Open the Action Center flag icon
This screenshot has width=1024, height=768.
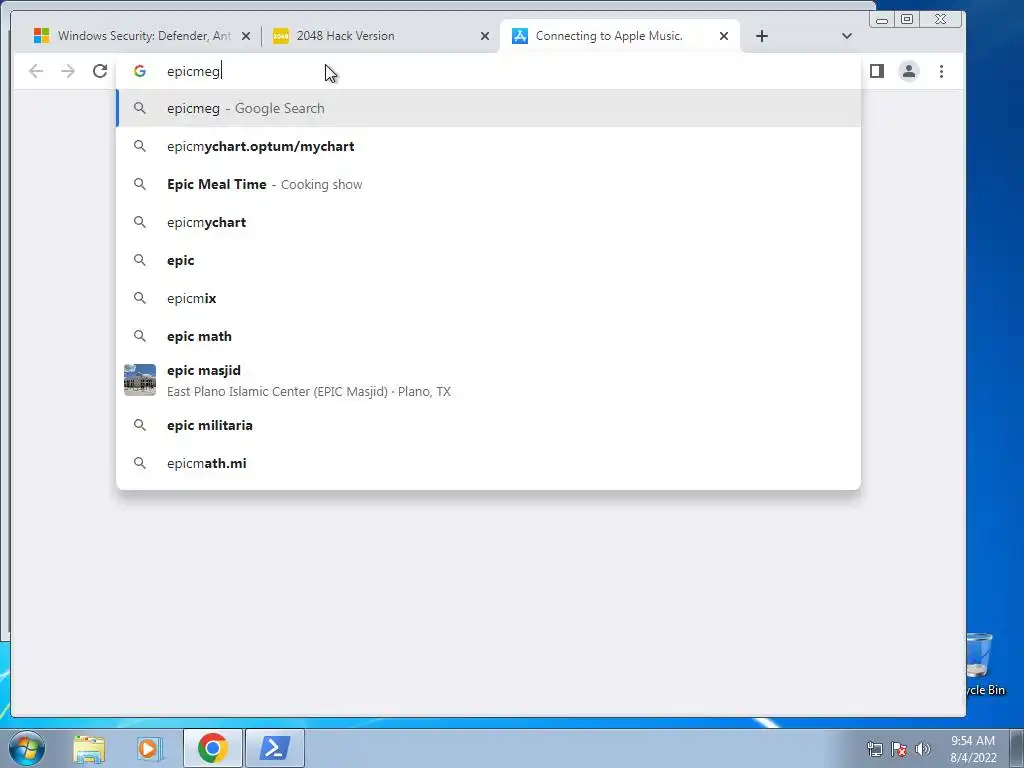coord(899,749)
